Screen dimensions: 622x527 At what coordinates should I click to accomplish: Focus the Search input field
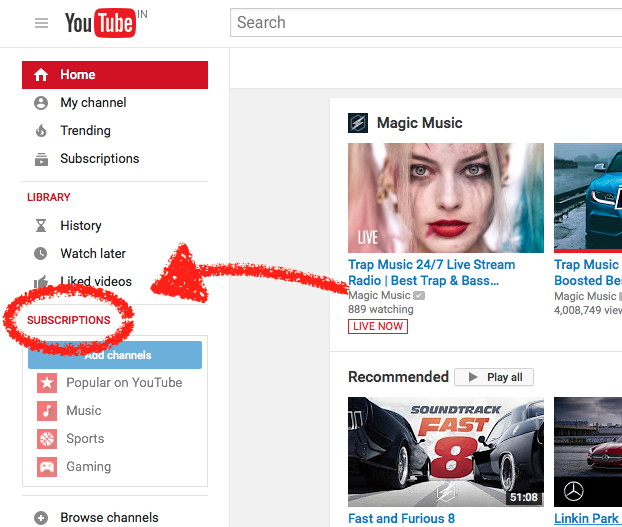(x=426, y=23)
